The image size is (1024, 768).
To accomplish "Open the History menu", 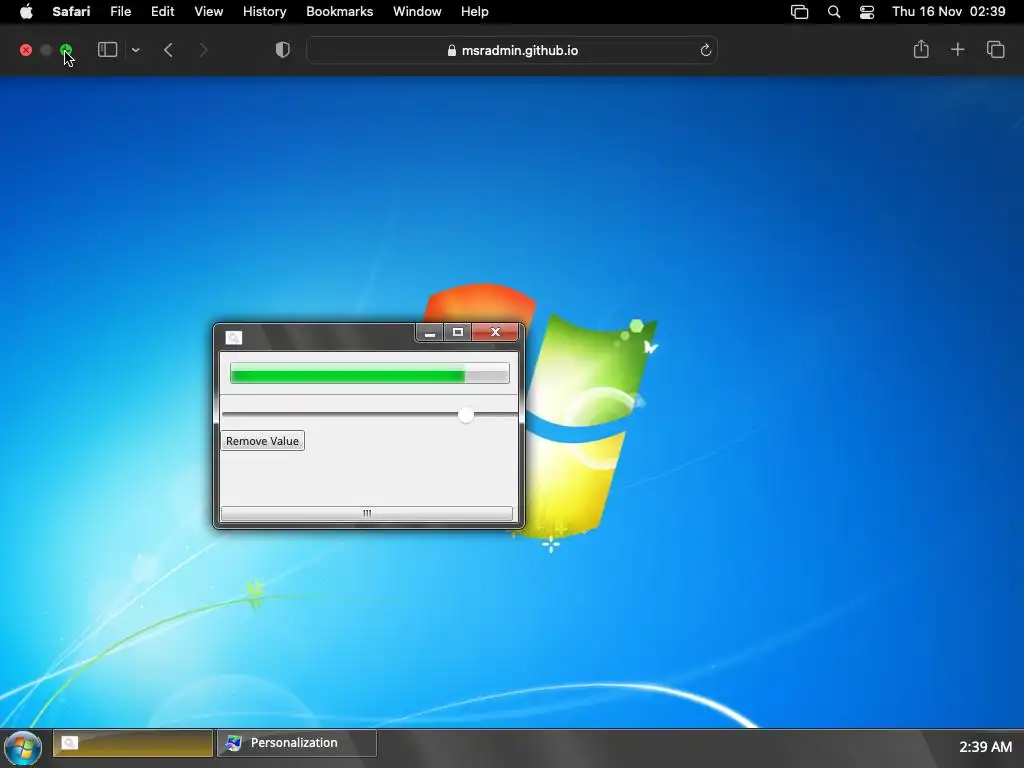I will [x=264, y=12].
